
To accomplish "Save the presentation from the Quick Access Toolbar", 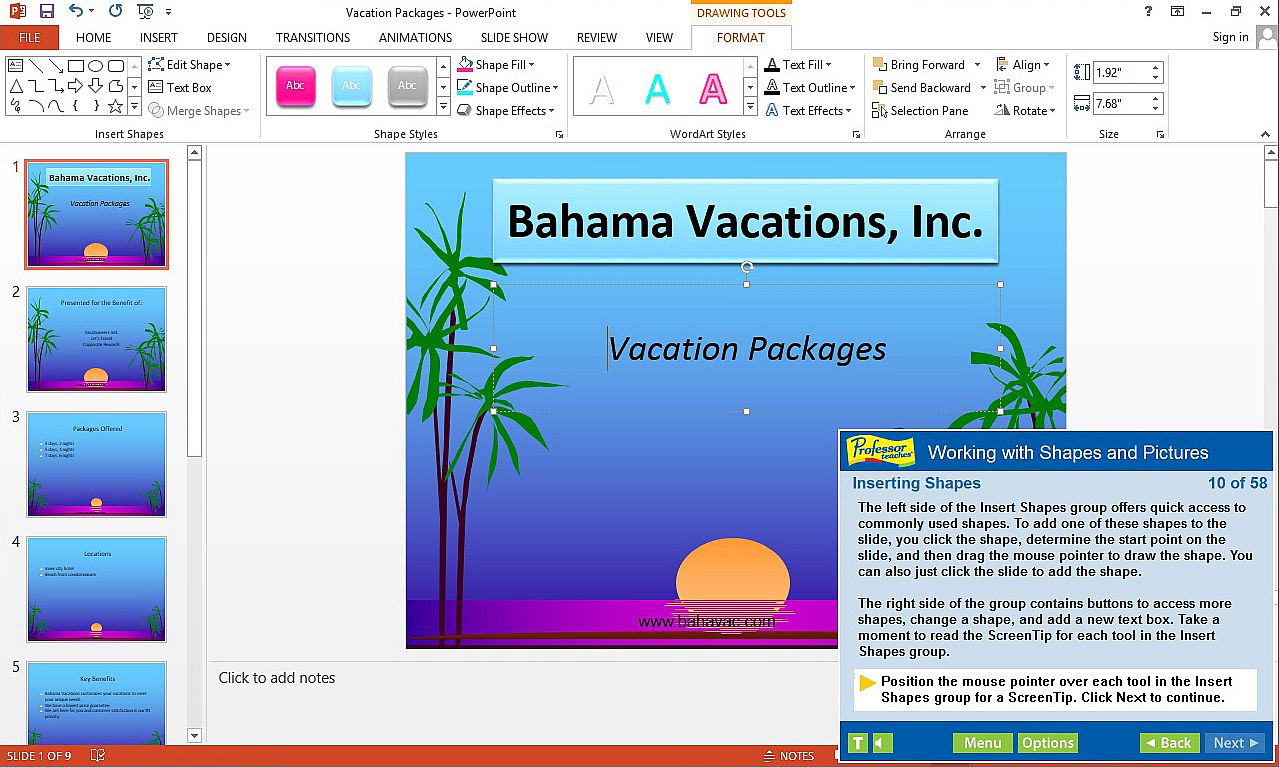I will (x=46, y=12).
